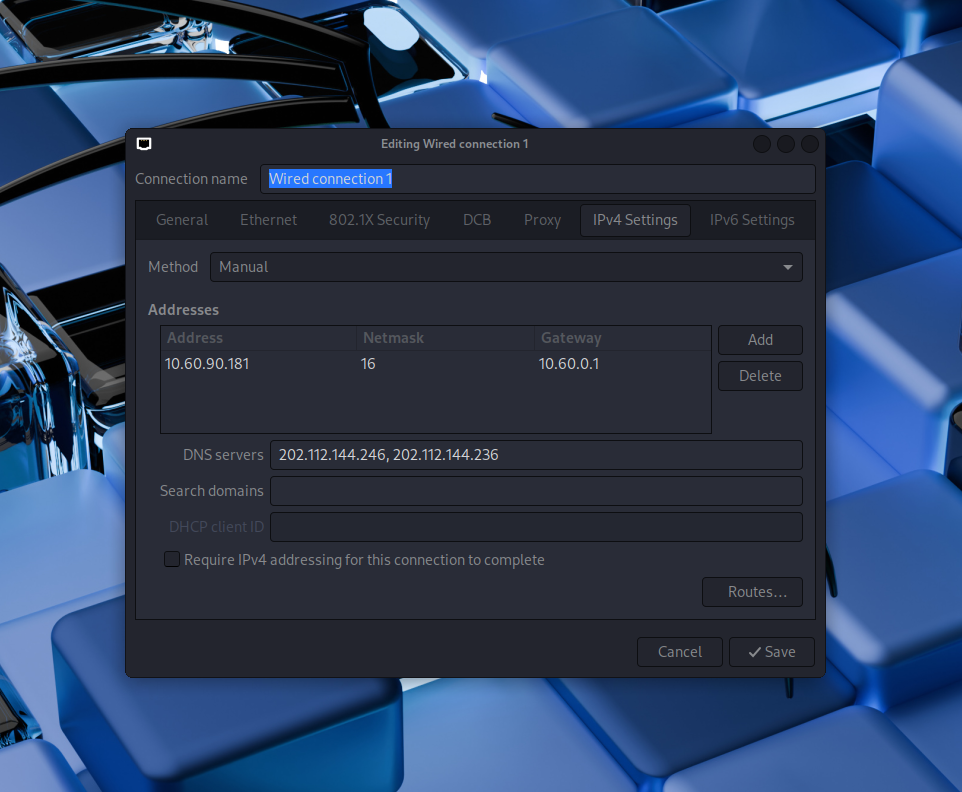
Task: Click the disabled DHCP client ID field
Action: 536,527
